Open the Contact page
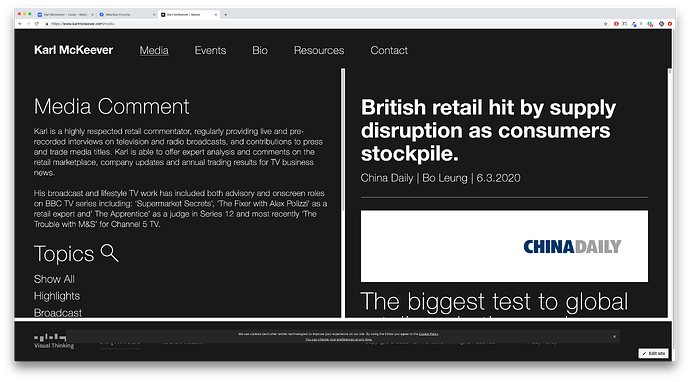Viewport: 690px width, 382px height. click(389, 51)
